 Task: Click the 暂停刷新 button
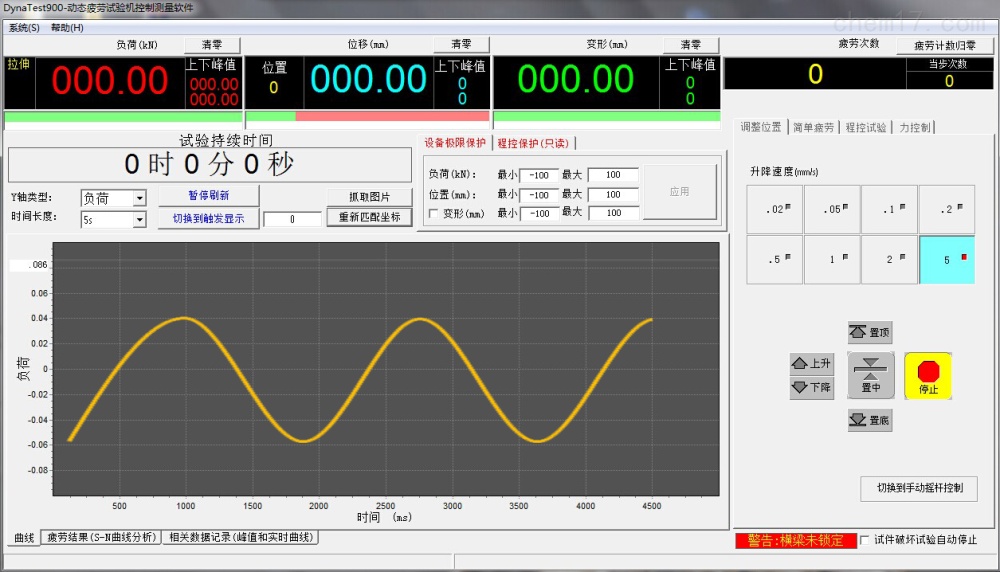(x=209, y=196)
